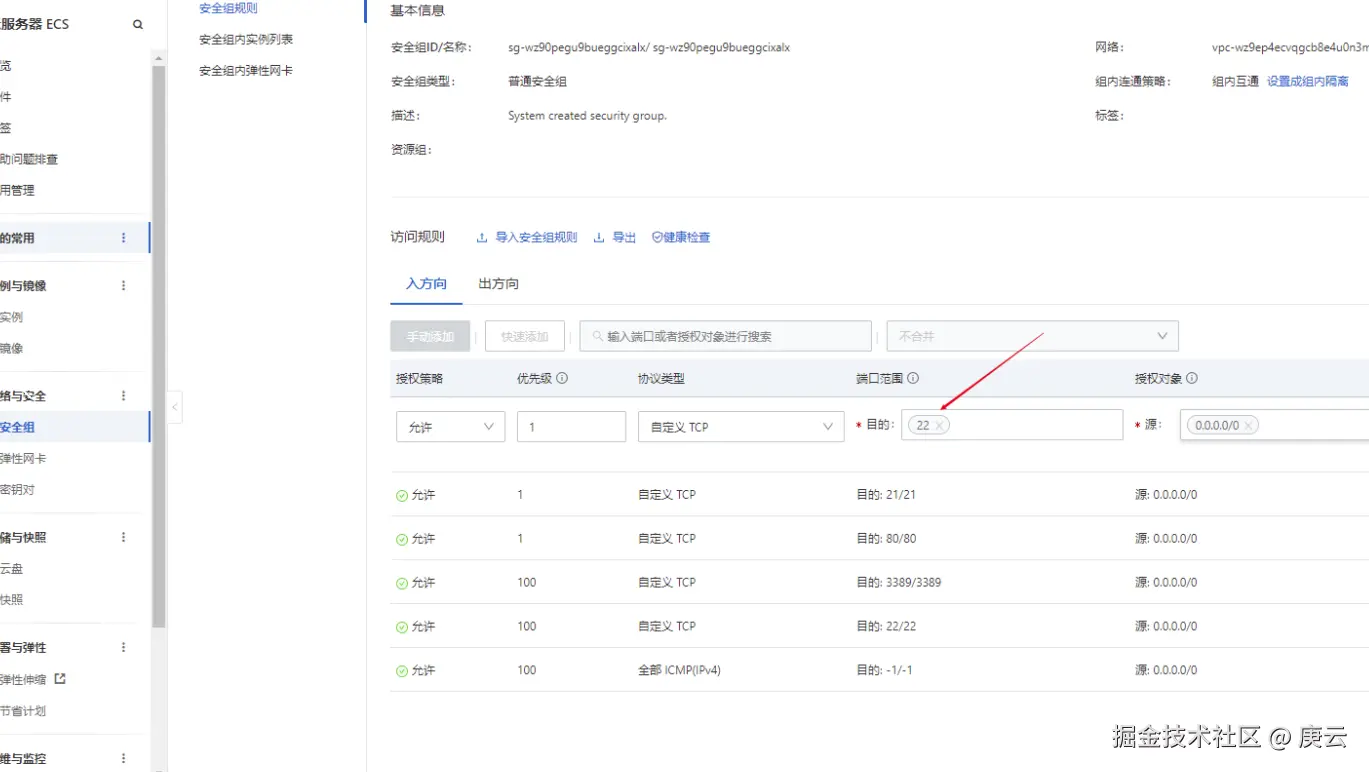Viewport: 1369px width, 772px height.
Task: Click the security group ID text sg-wz90pegu9bueggcixalx
Action: coord(579,48)
